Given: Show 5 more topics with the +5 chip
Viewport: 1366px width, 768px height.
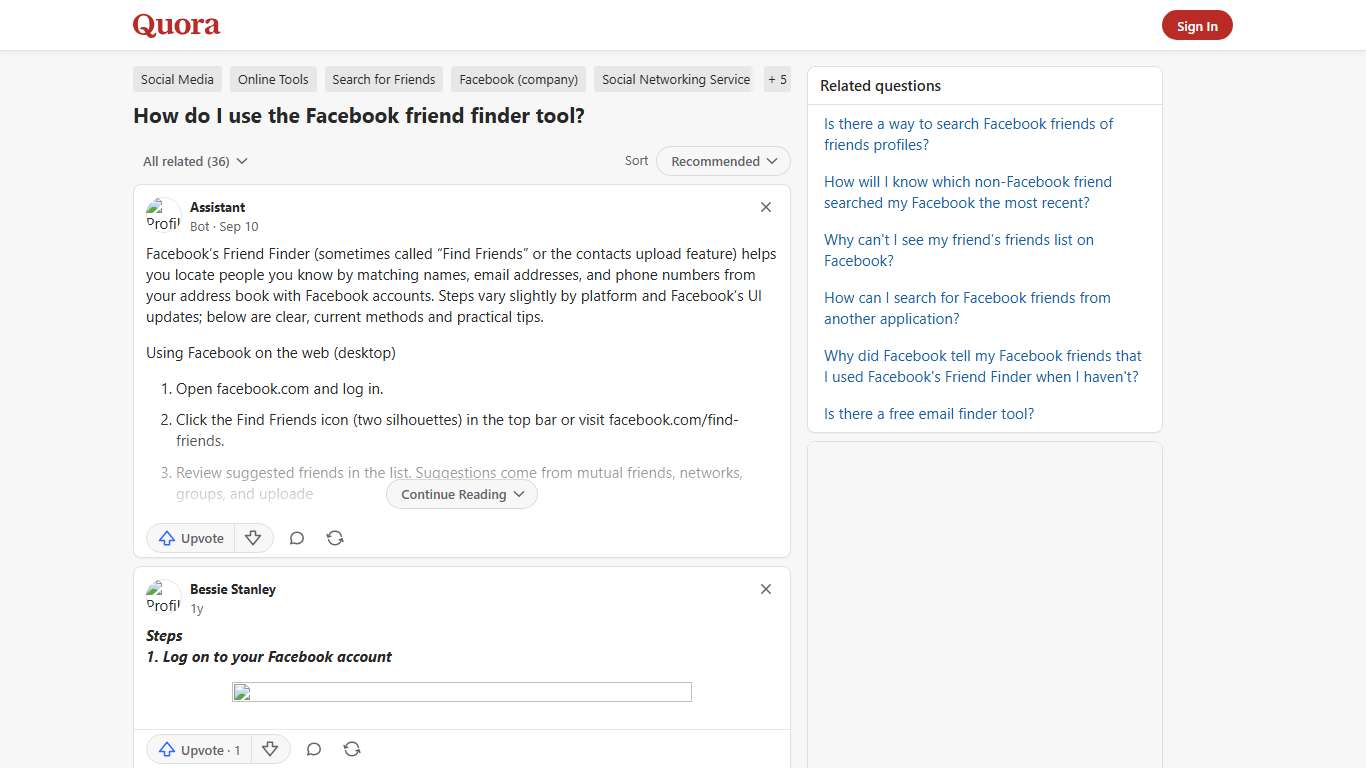Looking at the screenshot, I should pyautogui.click(x=777, y=79).
